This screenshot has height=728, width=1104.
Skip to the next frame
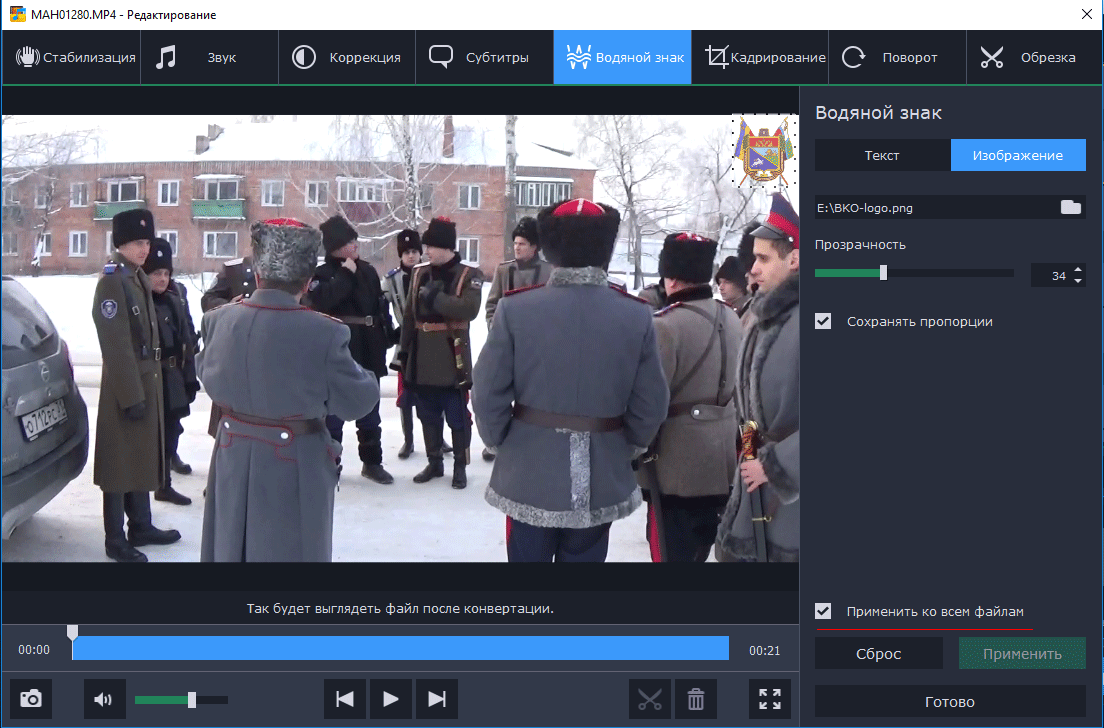pyautogui.click(x=437, y=699)
